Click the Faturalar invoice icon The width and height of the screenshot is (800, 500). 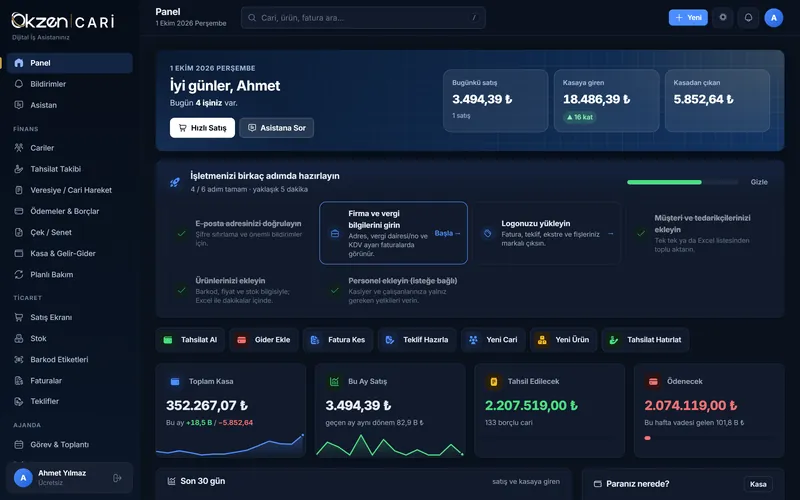pos(19,380)
